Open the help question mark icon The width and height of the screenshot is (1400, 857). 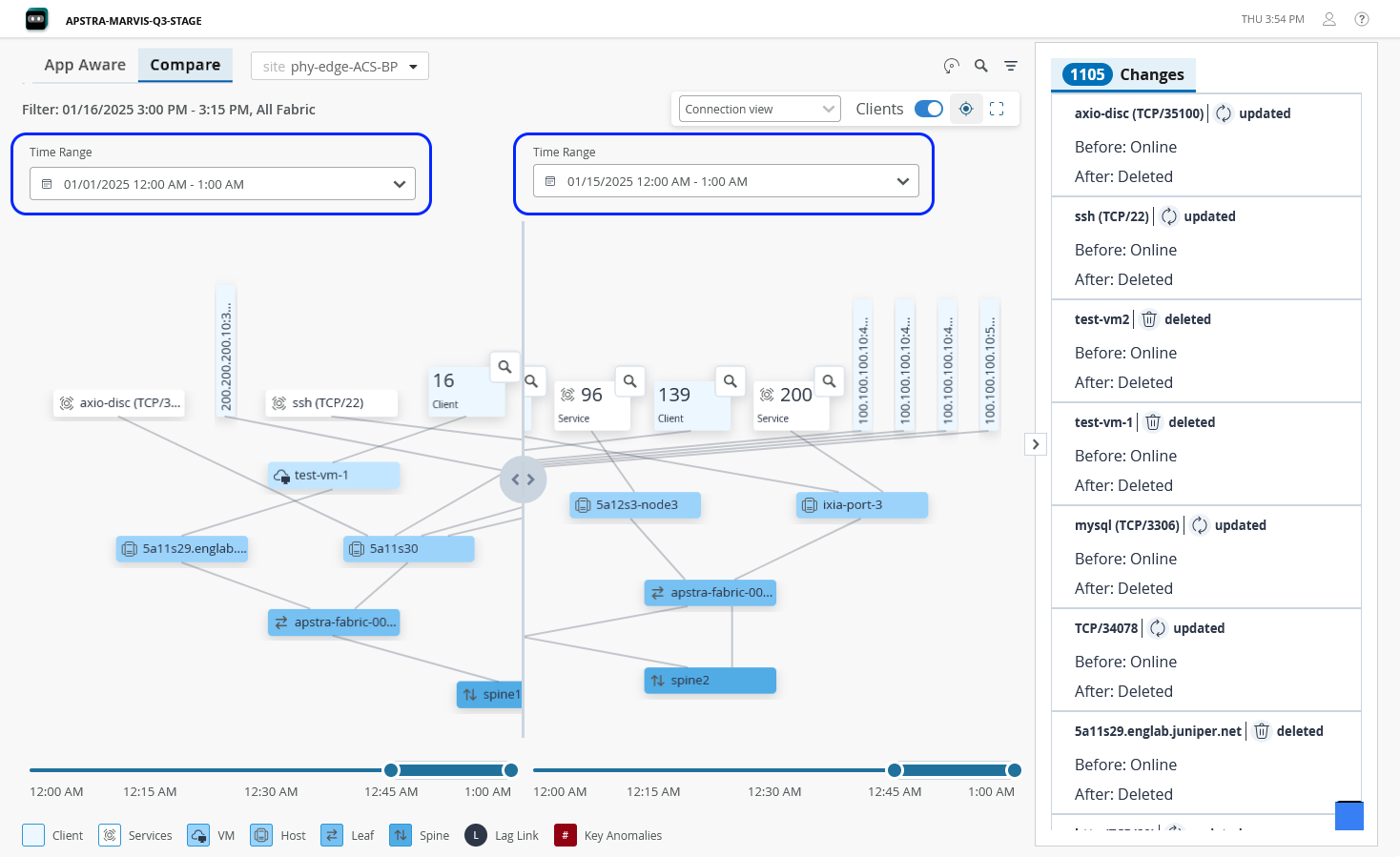1362,19
